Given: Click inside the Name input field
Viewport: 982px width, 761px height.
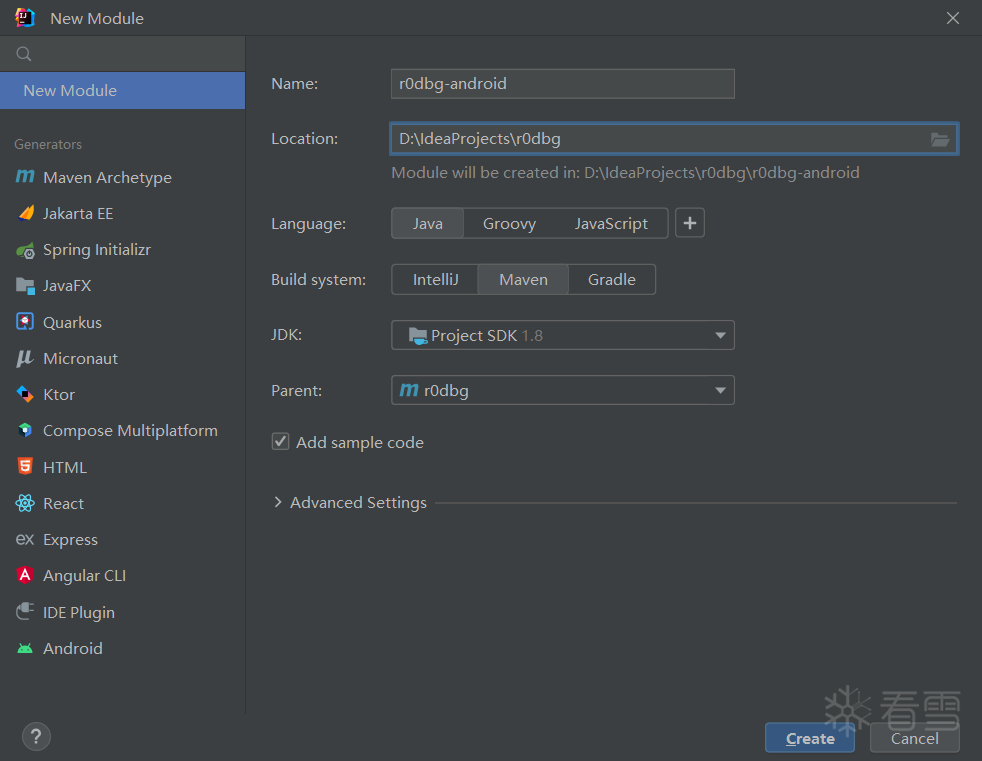Looking at the screenshot, I should click(562, 84).
